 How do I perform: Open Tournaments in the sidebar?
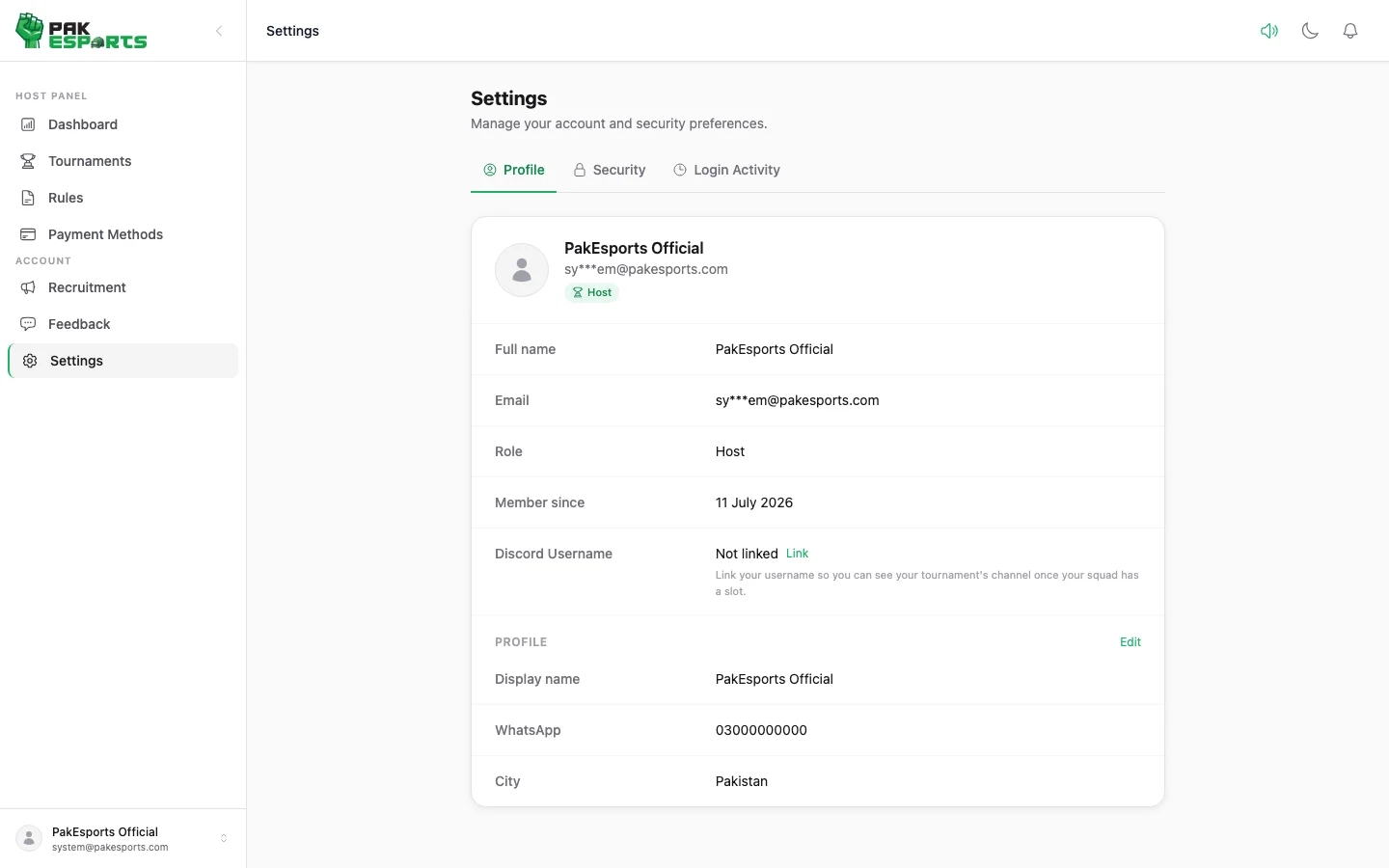[123, 161]
